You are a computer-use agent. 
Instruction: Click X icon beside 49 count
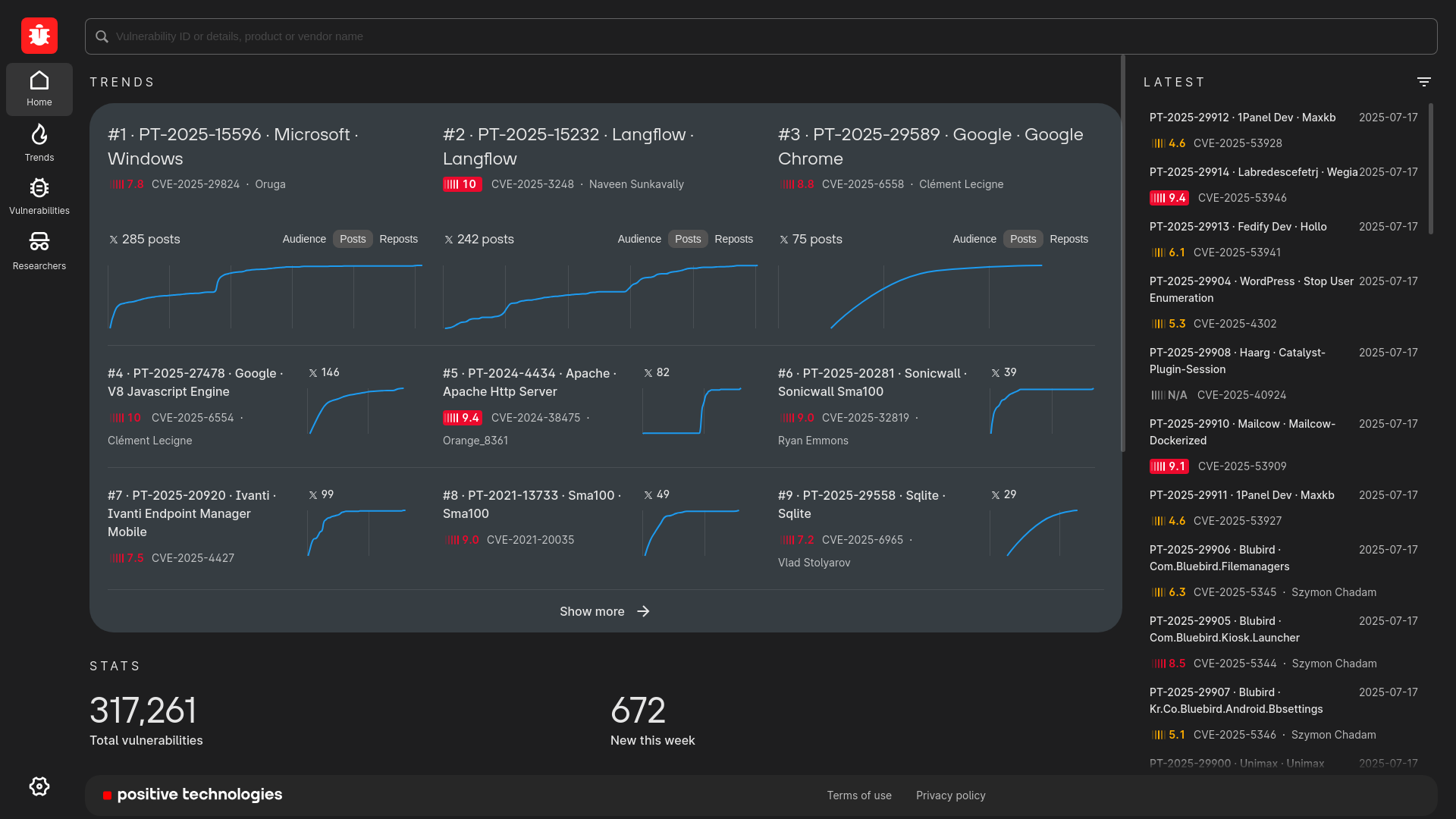click(648, 495)
